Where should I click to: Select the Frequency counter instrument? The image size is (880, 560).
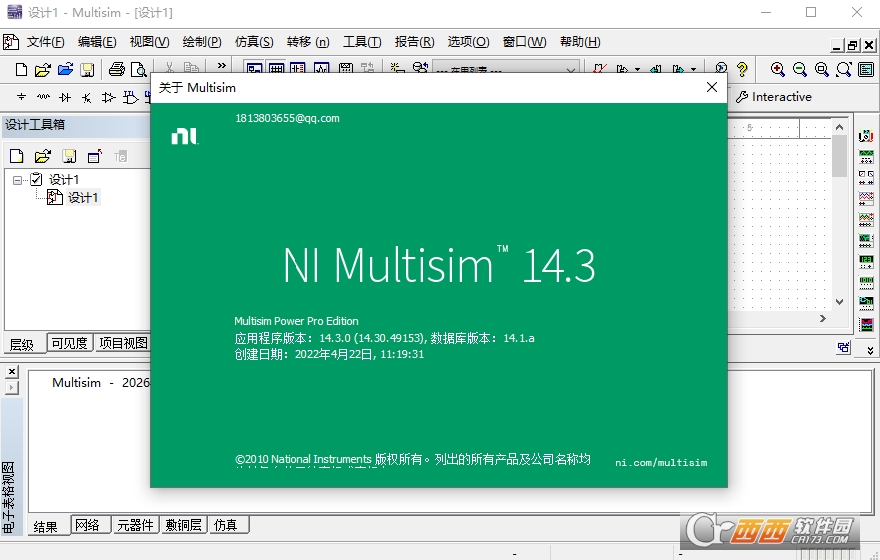coord(866,261)
